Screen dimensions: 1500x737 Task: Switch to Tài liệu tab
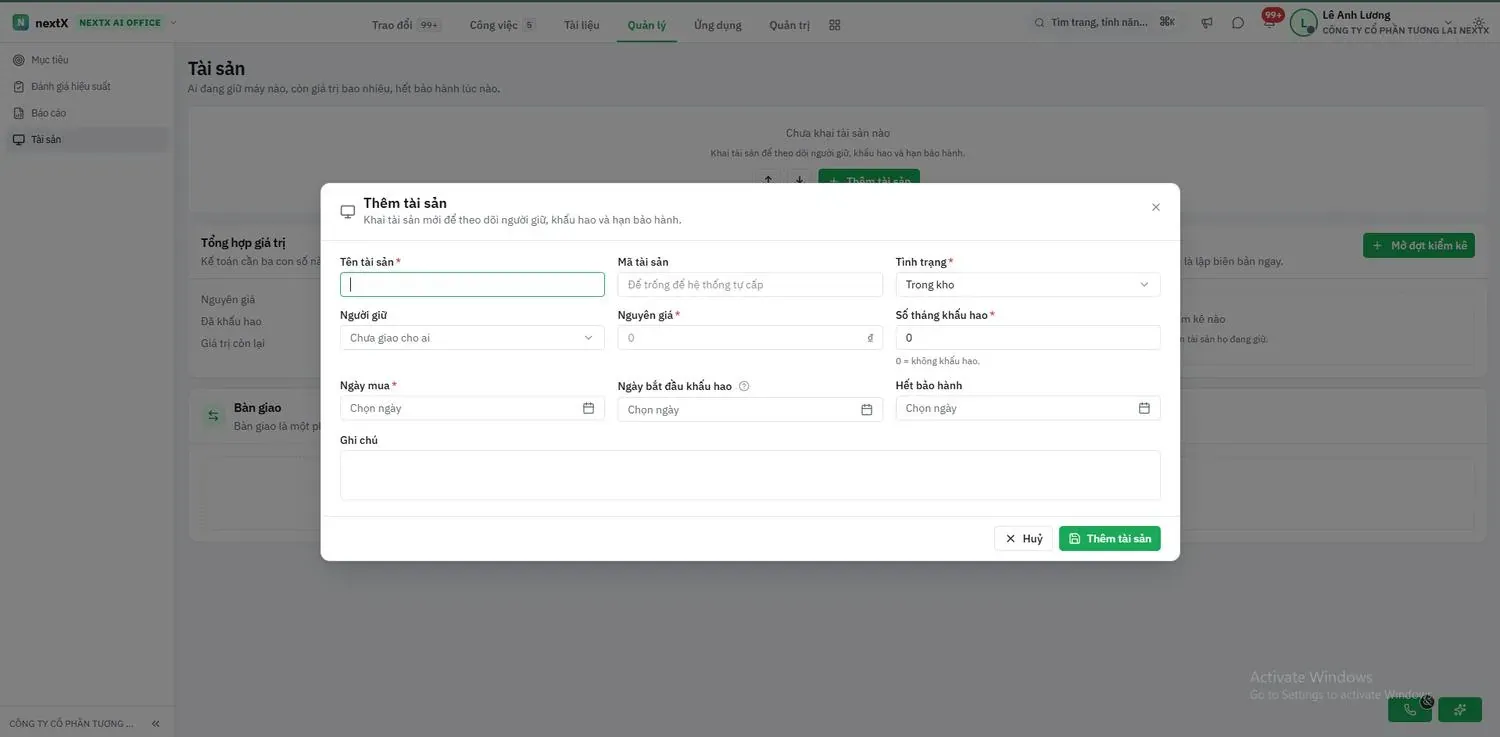point(582,25)
